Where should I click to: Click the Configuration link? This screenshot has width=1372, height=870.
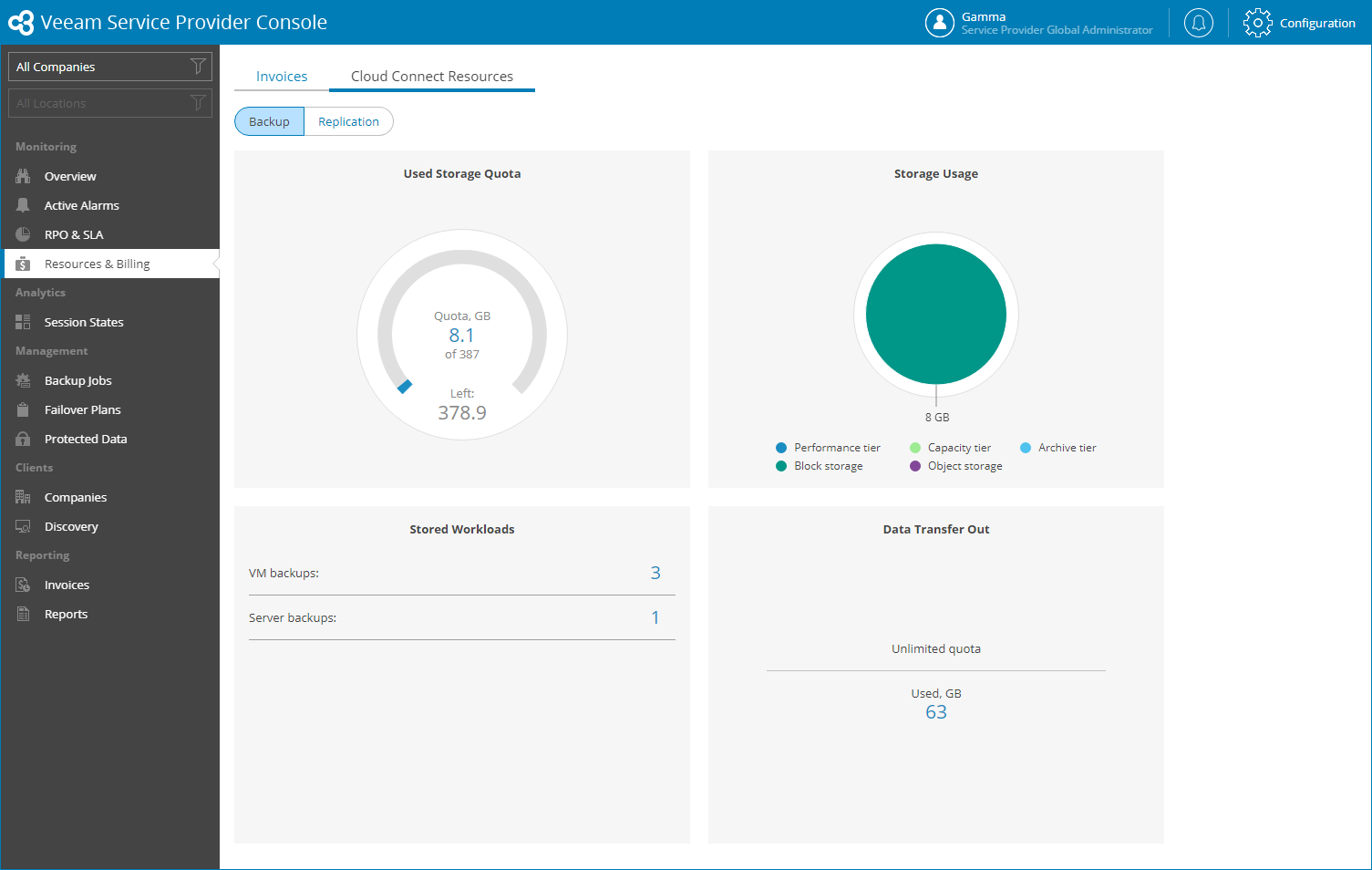pos(1317,23)
